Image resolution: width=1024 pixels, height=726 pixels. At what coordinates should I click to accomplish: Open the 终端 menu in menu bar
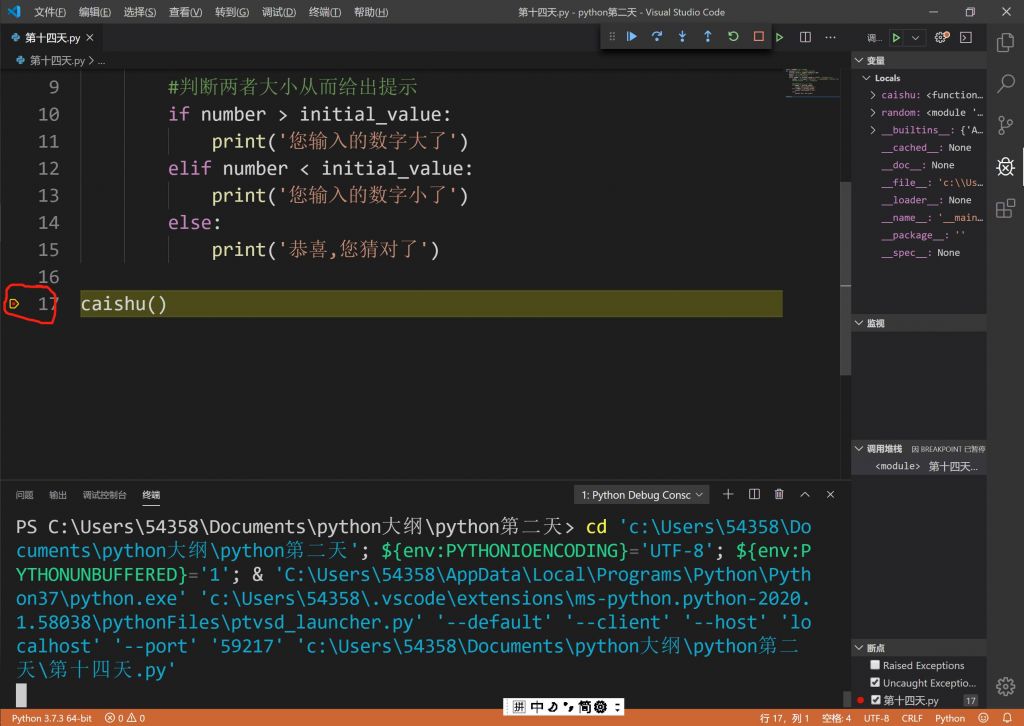(324, 12)
